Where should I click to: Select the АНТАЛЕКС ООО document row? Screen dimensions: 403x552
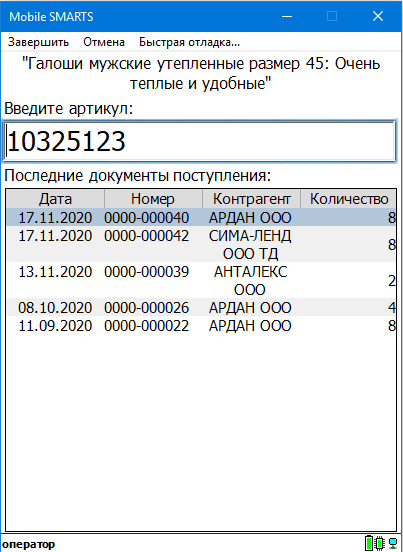pos(201,281)
